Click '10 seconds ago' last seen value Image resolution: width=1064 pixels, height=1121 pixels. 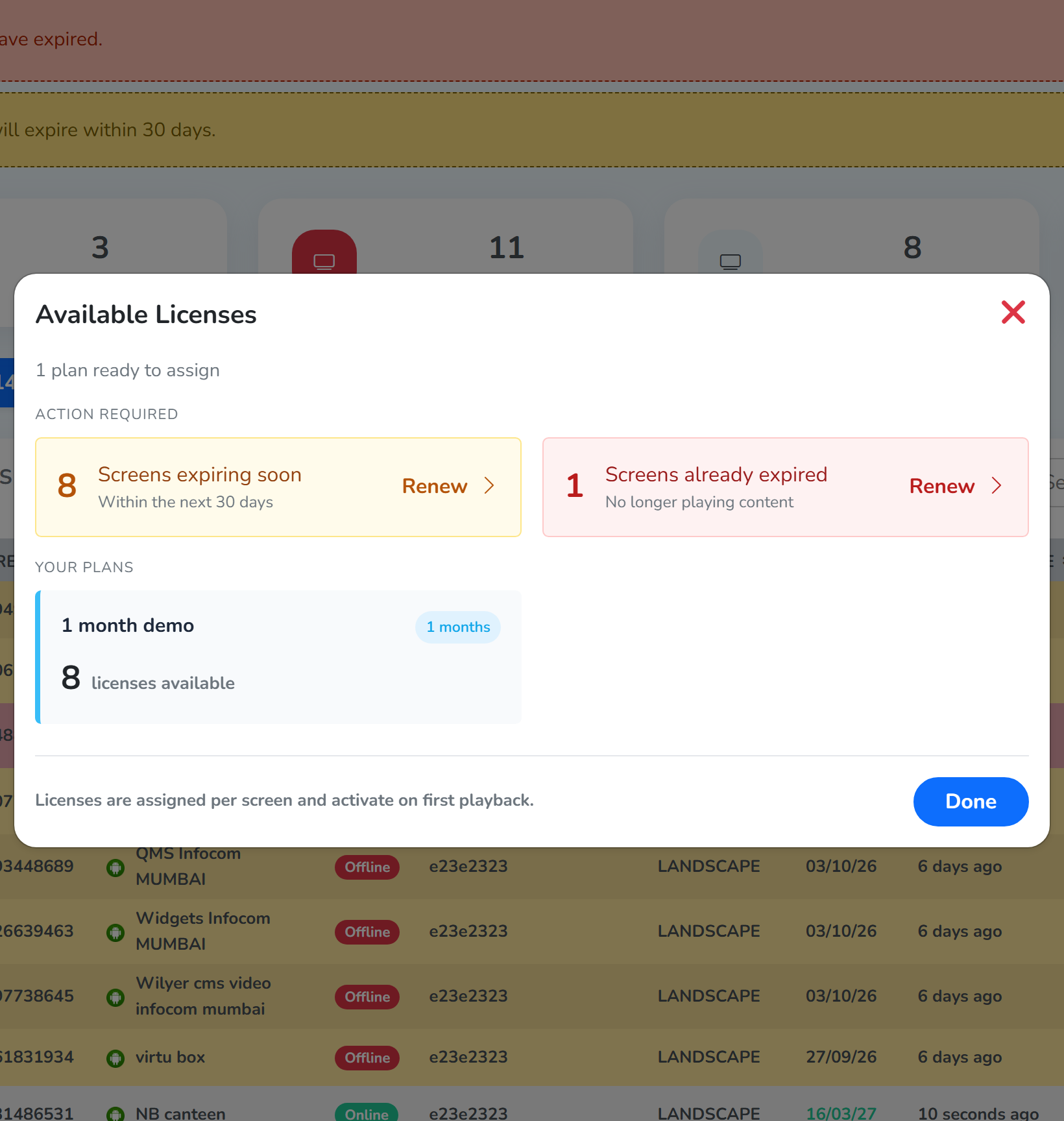tap(978, 1113)
